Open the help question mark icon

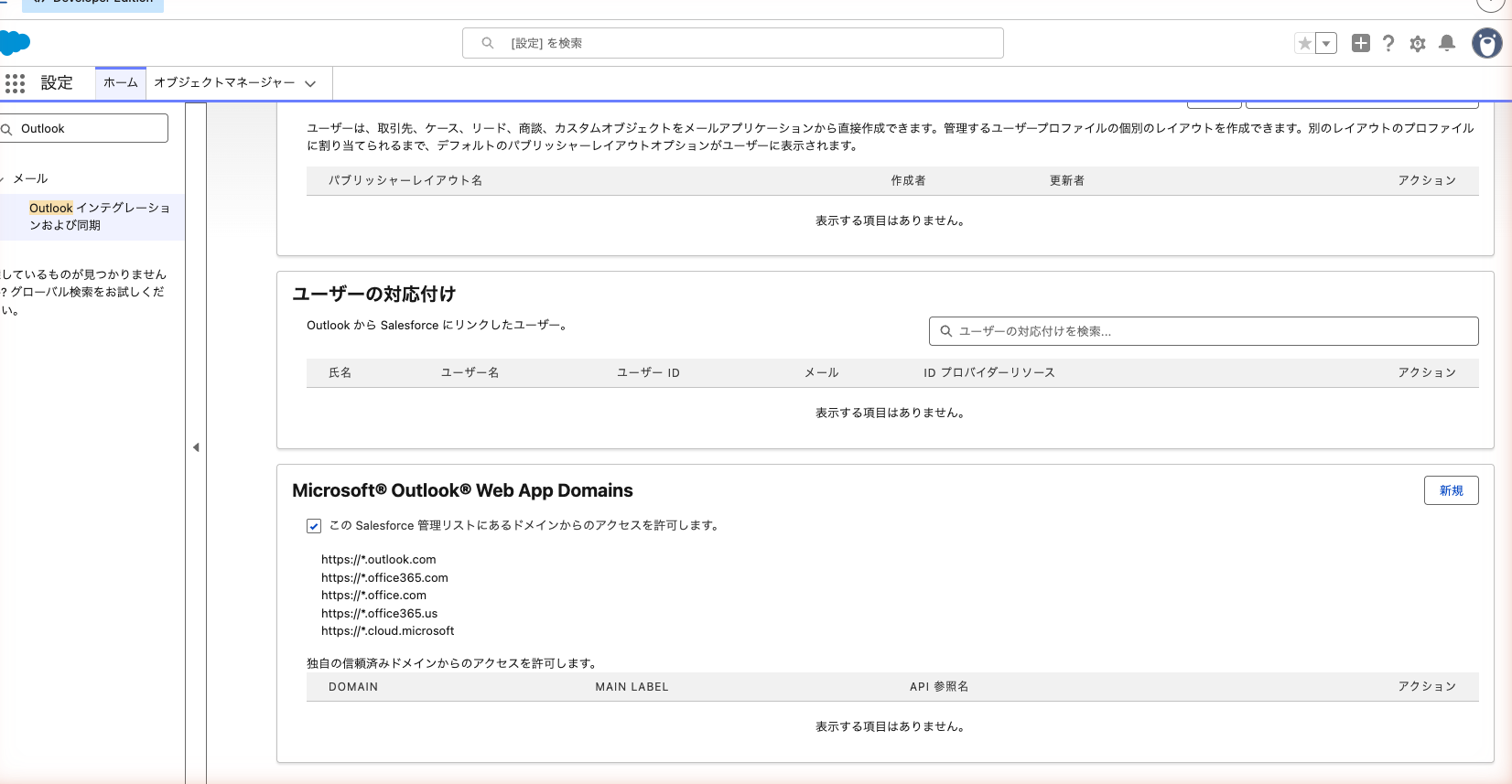tap(1388, 43)
